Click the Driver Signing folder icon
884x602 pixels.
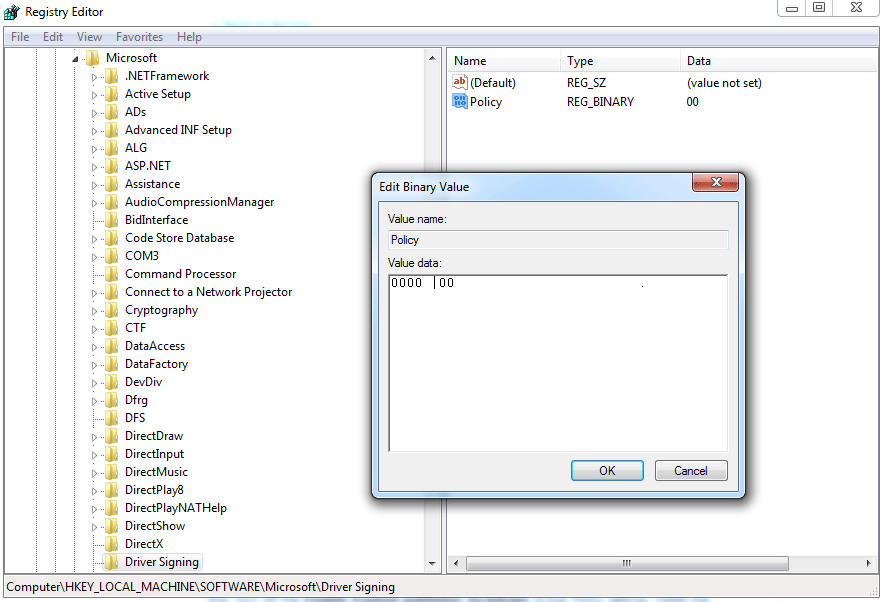(112, 563)
